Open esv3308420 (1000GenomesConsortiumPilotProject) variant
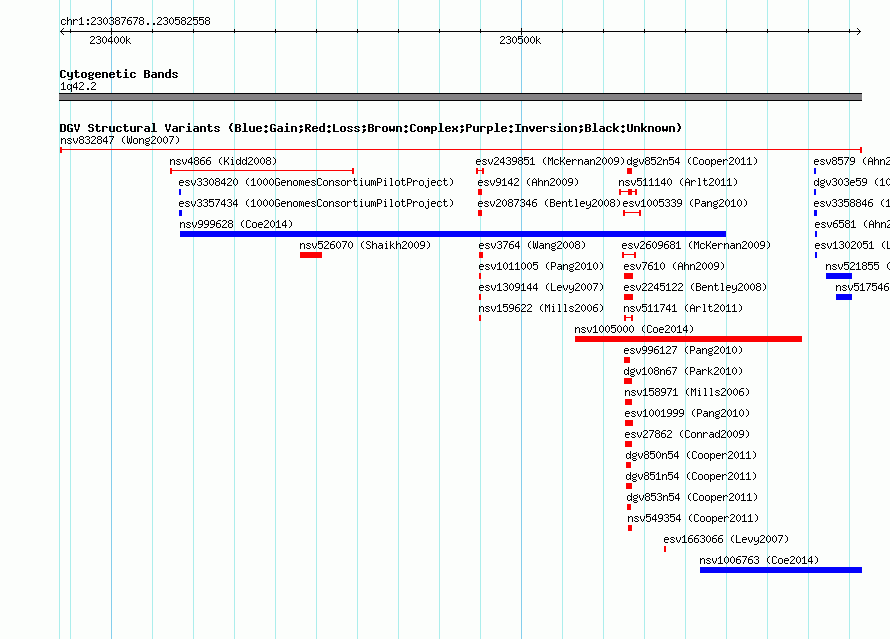Image resolution: width=890 pixels, height=639 pixels. [x=316, y=182]
